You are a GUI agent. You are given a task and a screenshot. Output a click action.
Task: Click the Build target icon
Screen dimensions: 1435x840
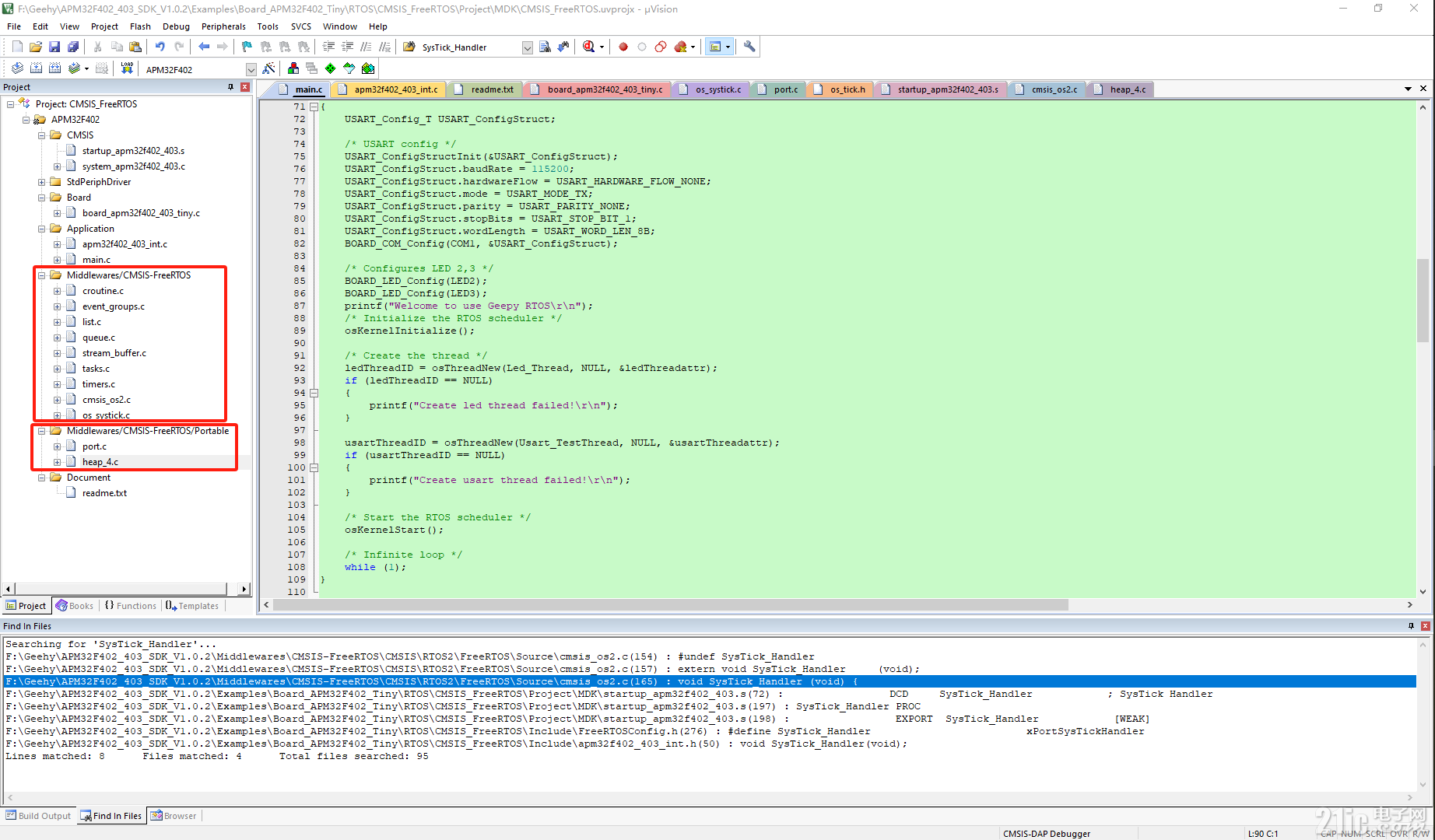(36, 68)
